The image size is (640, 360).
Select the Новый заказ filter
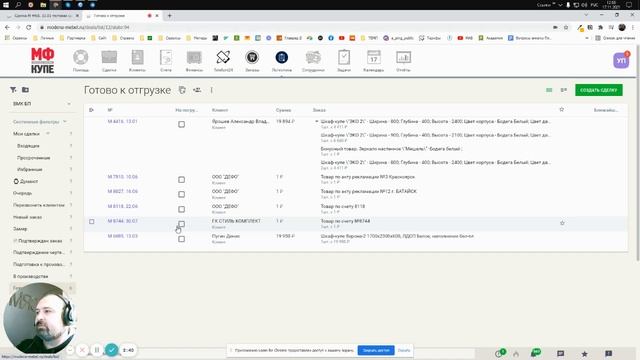tap(27, 217)
